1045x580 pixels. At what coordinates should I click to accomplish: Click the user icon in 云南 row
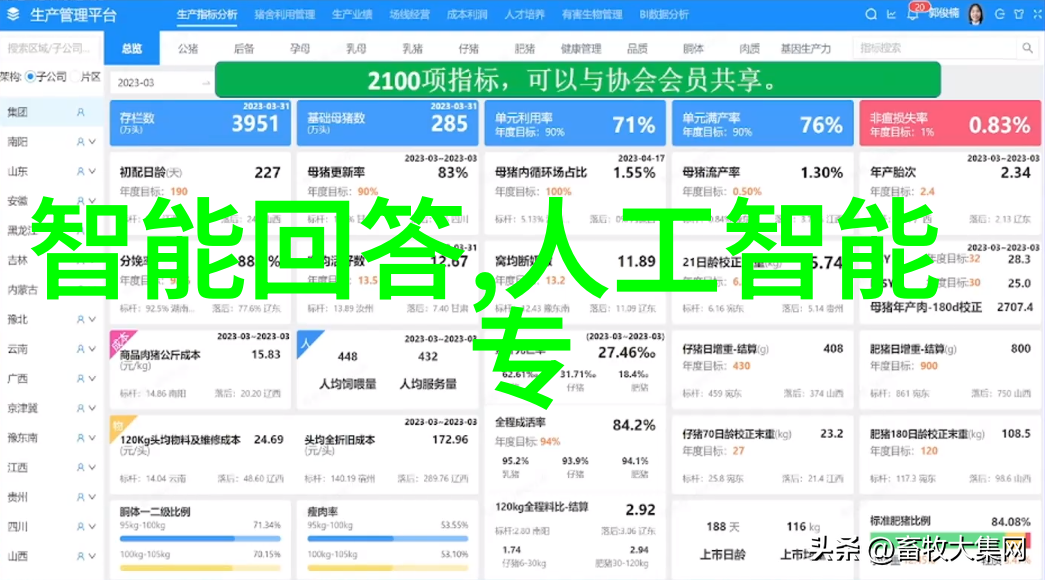click(x=81, y=349)
